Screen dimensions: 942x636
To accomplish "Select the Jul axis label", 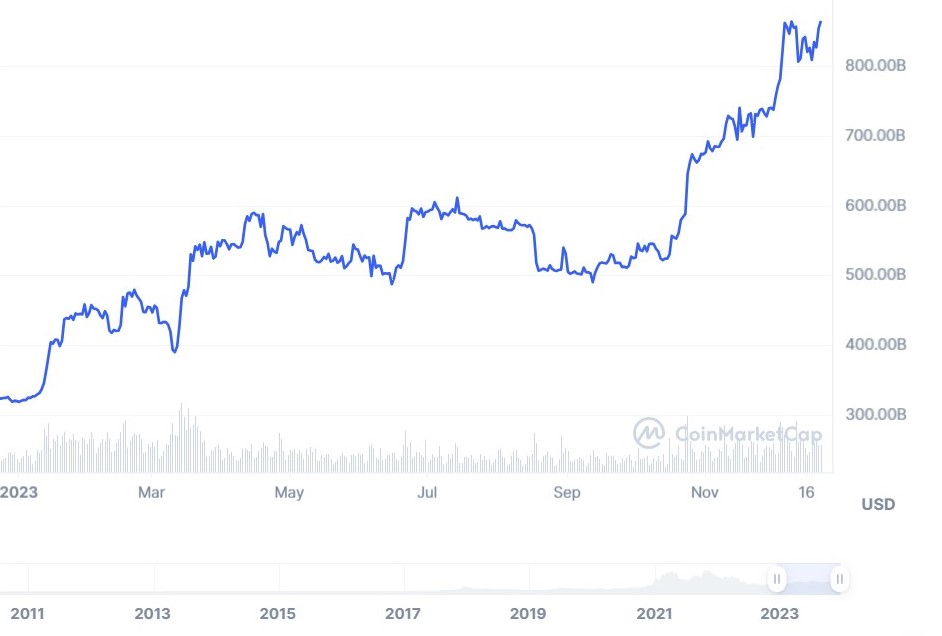I will (x=428, y=492).
